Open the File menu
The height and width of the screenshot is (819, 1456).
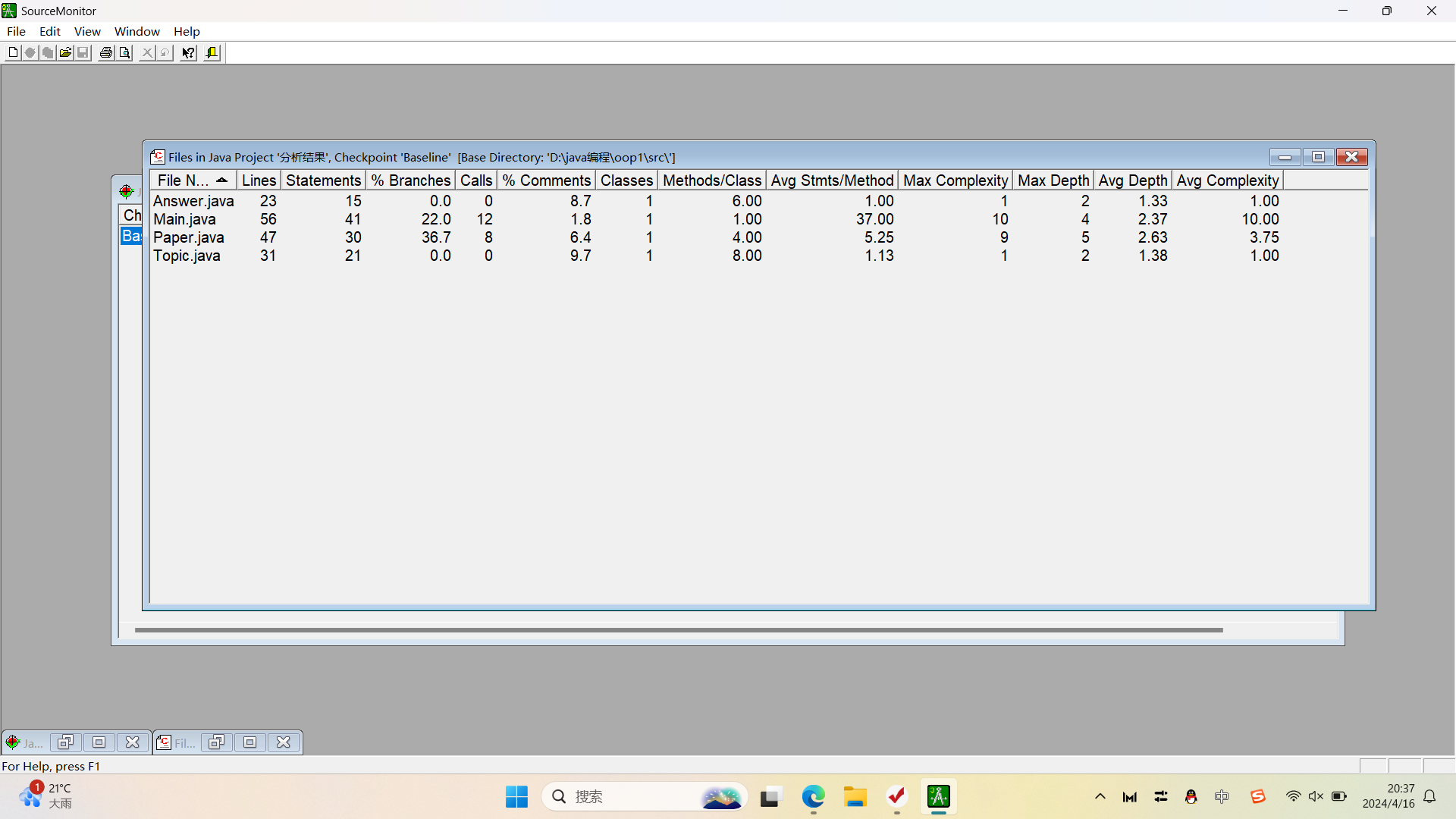pyautogui.click(x=16, y=31)
